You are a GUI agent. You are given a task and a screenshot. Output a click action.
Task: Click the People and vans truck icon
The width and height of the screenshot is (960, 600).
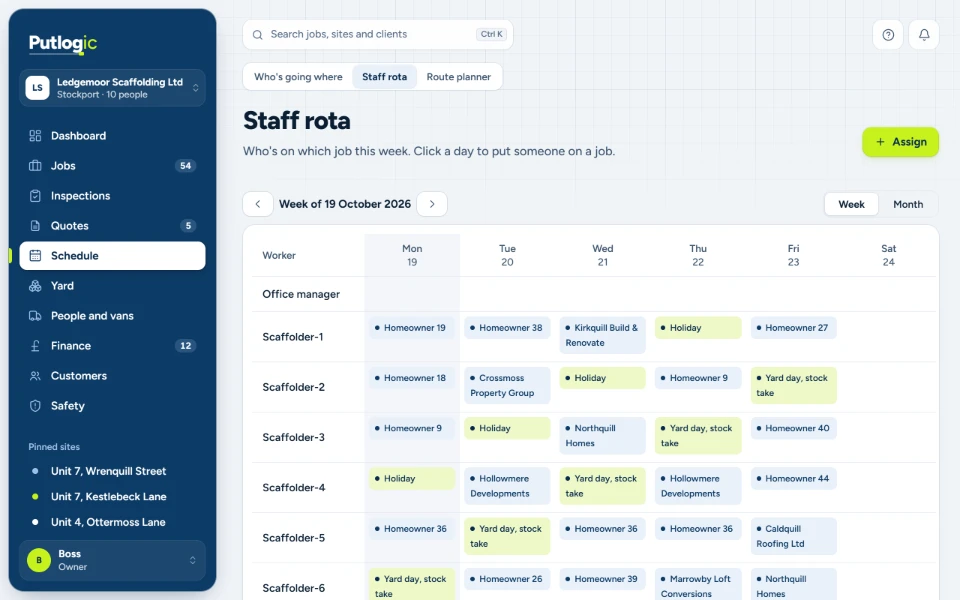click(35, 316)
